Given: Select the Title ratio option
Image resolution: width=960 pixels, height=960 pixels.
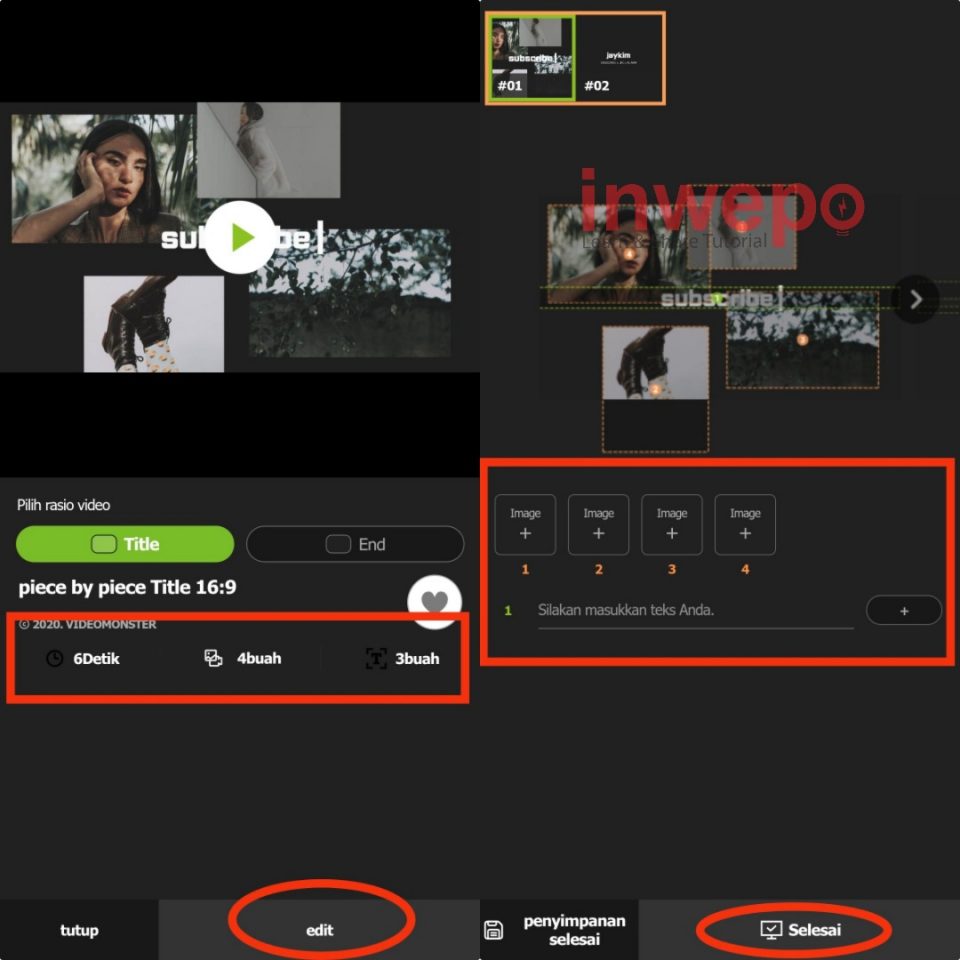Looking at the screenshot, I should click(124, 544).
